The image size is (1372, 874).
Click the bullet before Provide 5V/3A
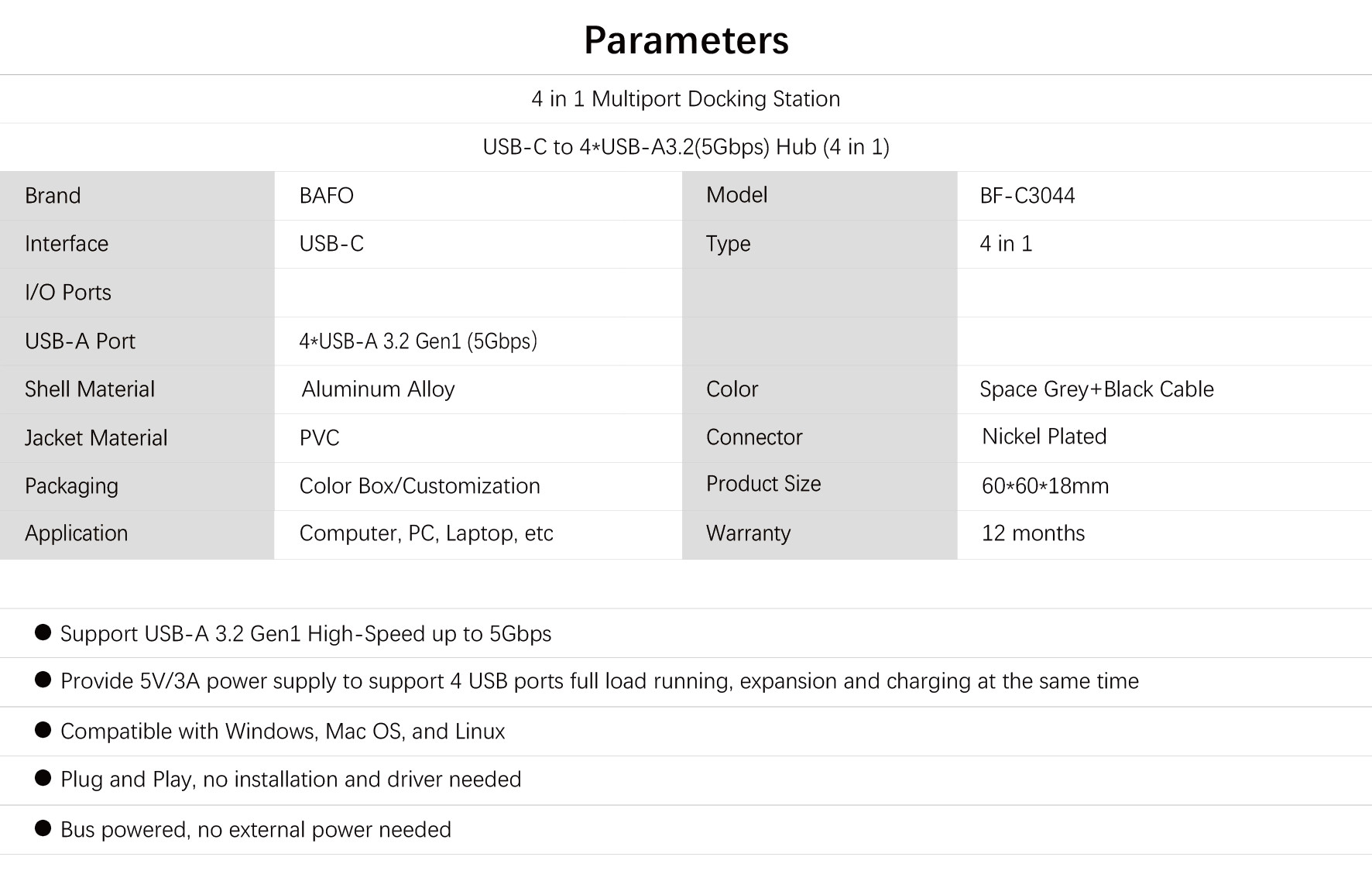point(43,680)
